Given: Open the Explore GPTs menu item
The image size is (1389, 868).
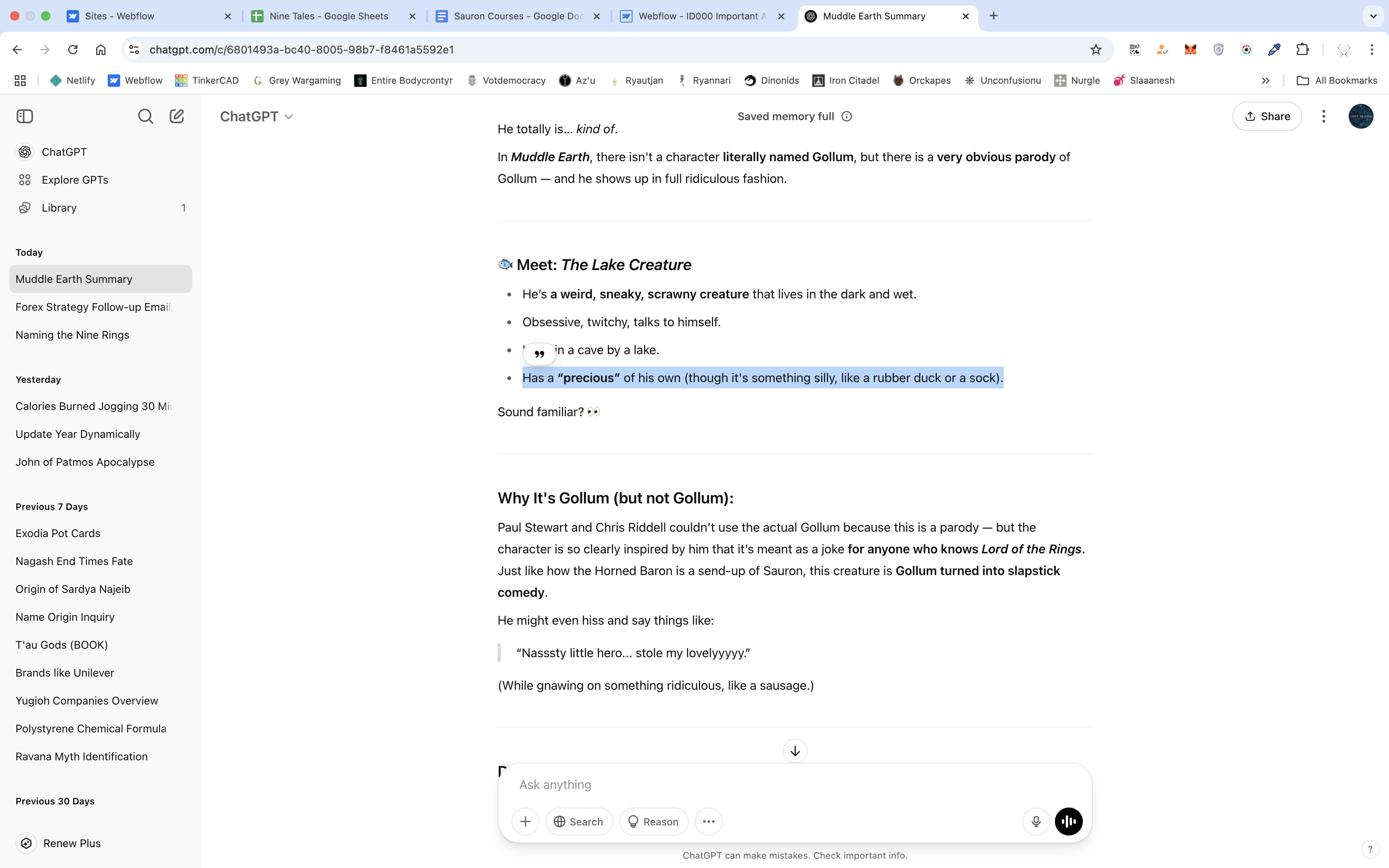Looking at the screenshot, I should pyautogui.click(x=75, y=180).
